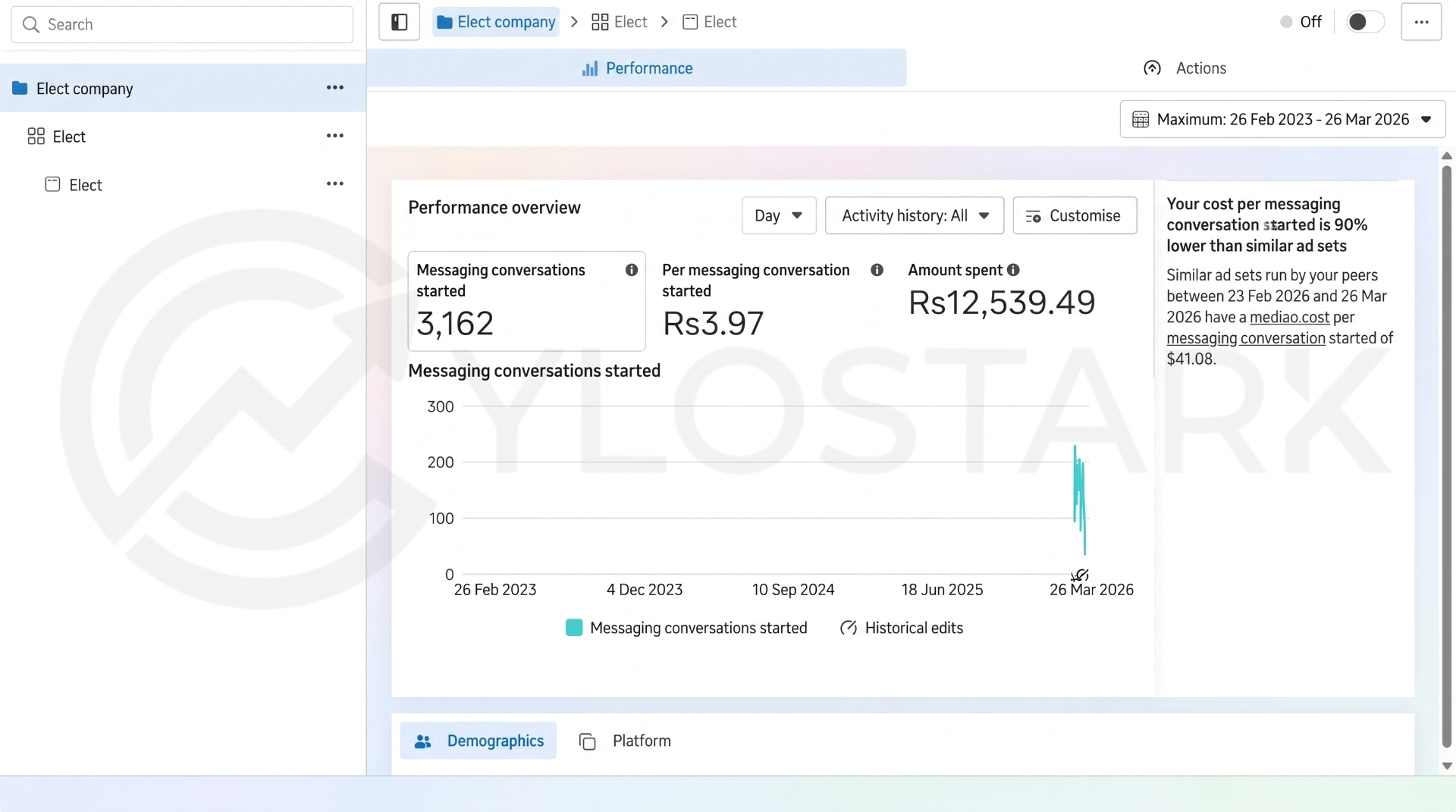
Task: Click the Actions tab icon
Action: click(x=1152, y=68)
